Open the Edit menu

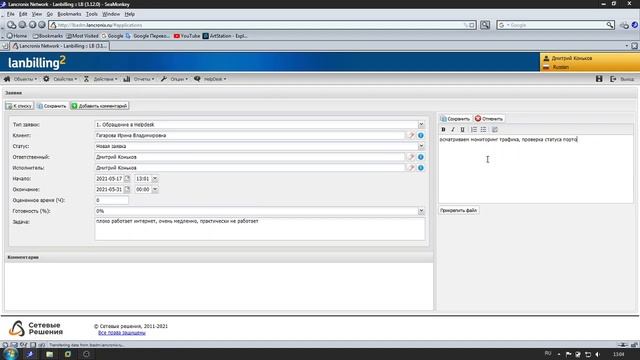click(23, 14)
